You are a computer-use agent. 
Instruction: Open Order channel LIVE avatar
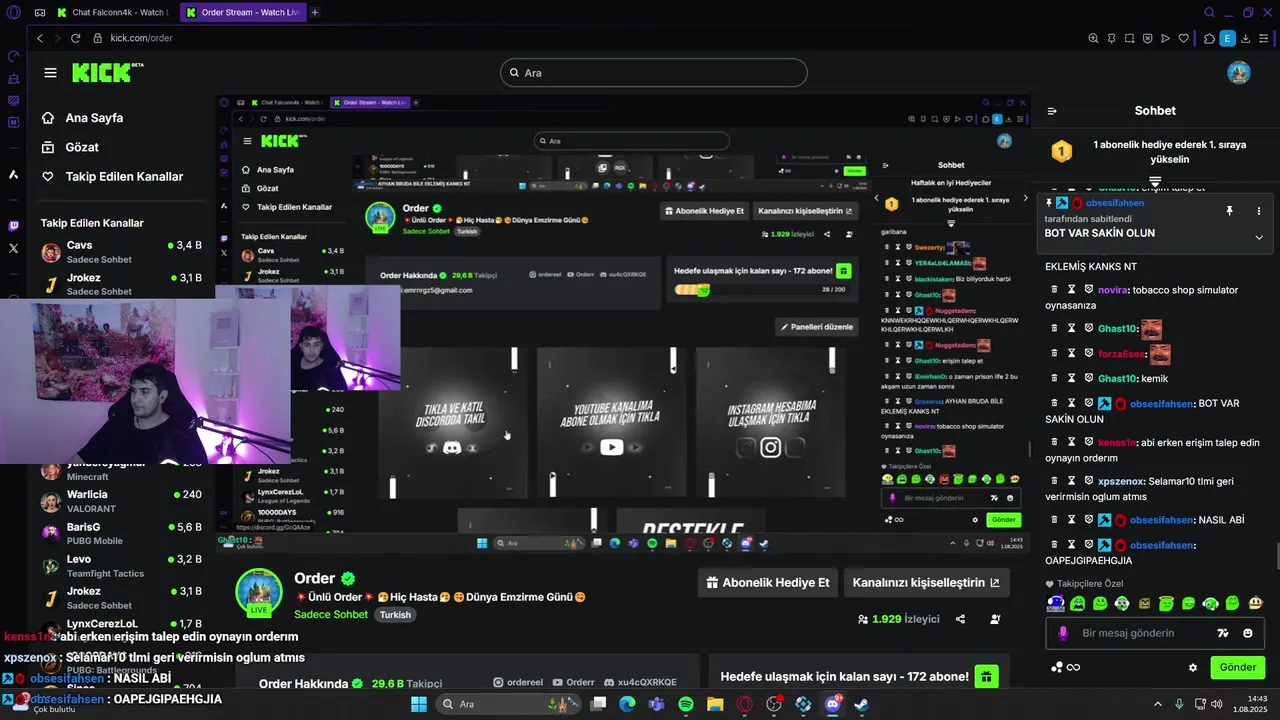pos(259,591)
